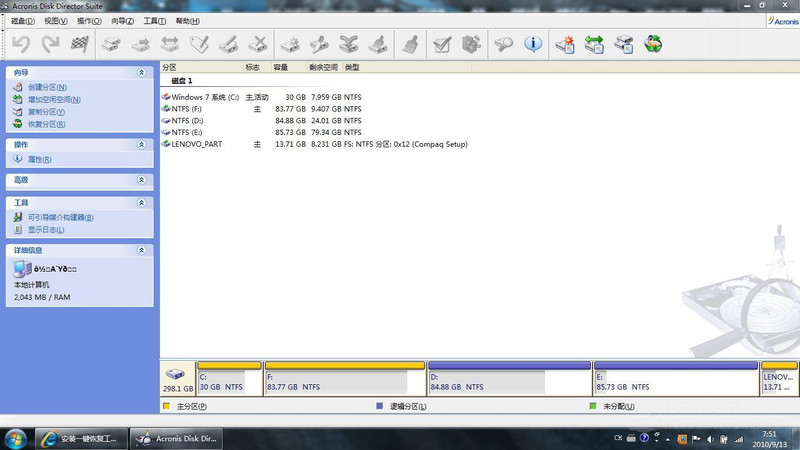Open 可引导媒介构建器(B) link
This screenshot has height=450, width=800.
(x=60, y=217)
